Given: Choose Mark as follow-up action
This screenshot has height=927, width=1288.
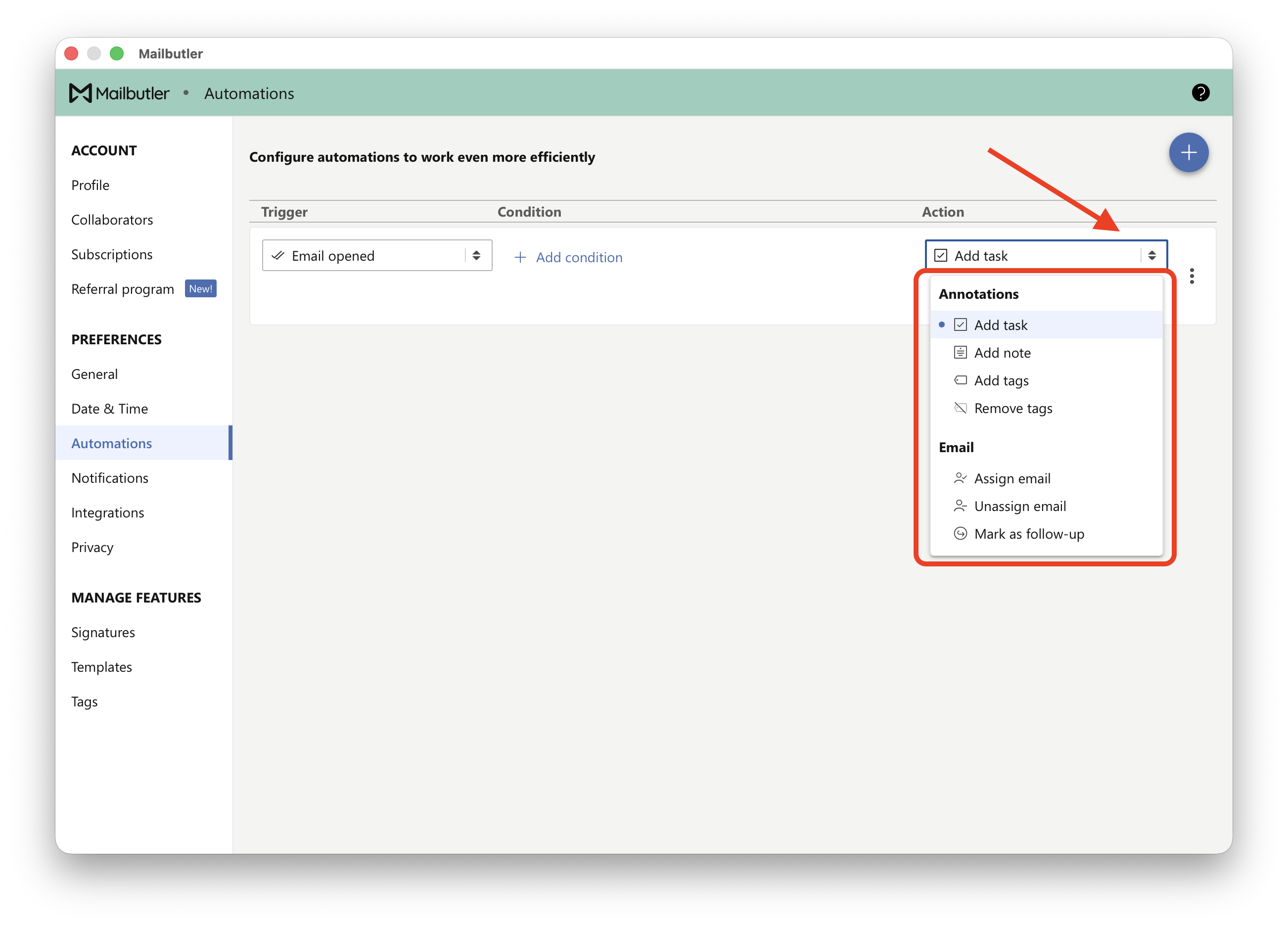Looking at the screenshot, I should [x=1046, y=533].
